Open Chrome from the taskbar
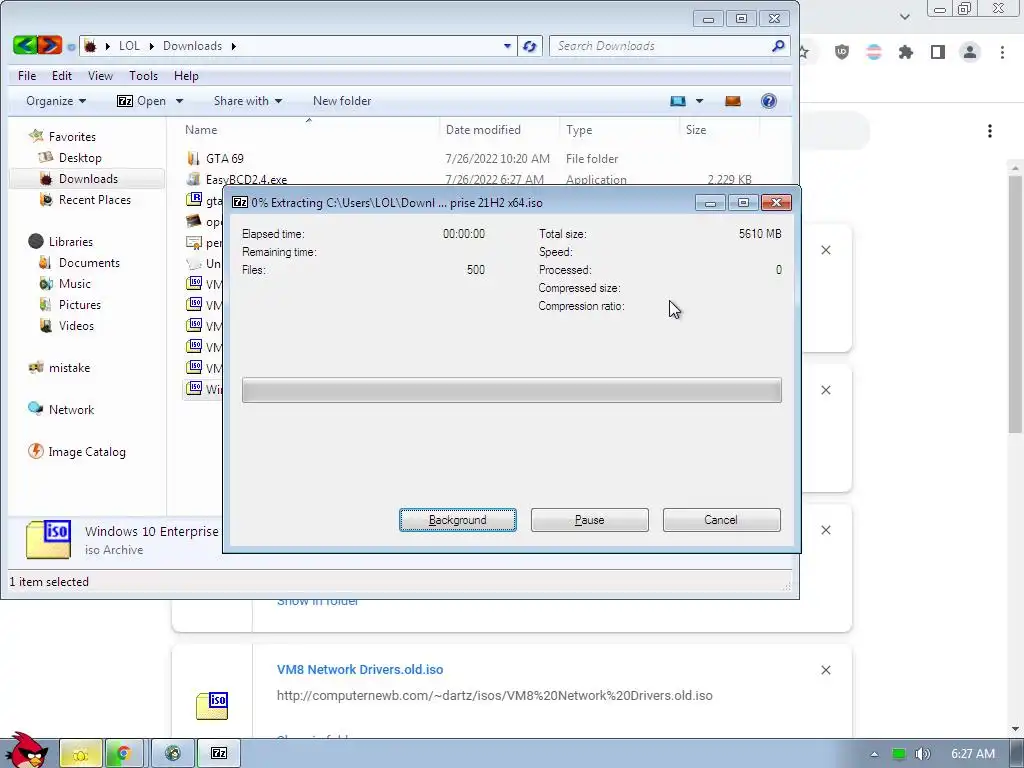This screenshot has height=768, width=1024. coord(123,754)
